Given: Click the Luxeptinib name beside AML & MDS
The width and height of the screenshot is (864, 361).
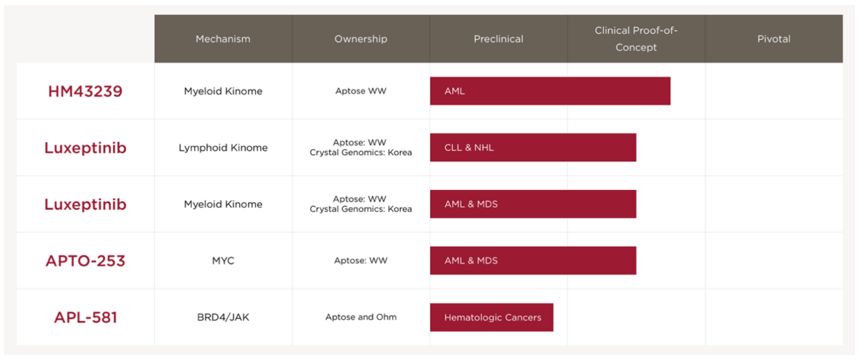Looking at the screenshot, I should coord(85,204).
